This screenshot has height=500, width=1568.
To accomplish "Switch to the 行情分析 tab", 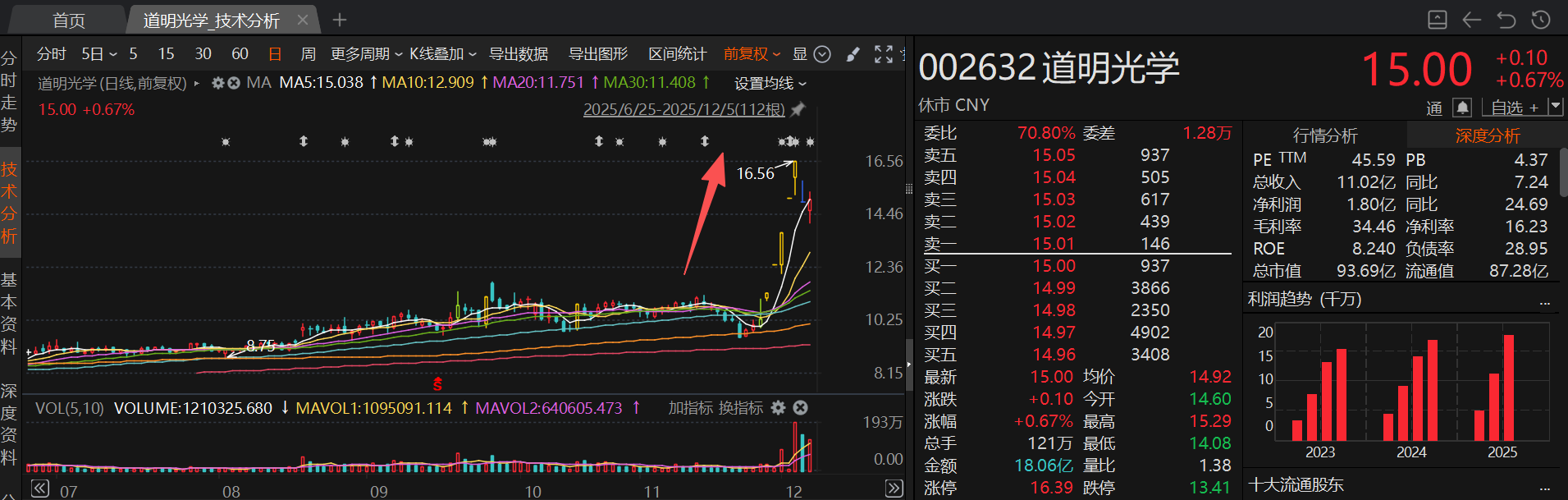I will 1325,135.
